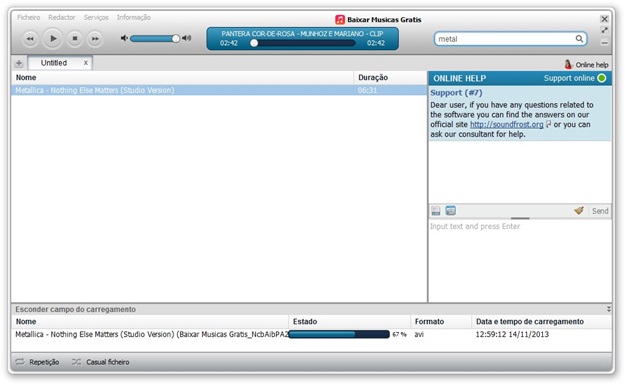Click the now-playing title PANTERA COR-DE-ROSA
Image resolution: width=625 pixels, height=385 pixels.
[x=302, y=33]
